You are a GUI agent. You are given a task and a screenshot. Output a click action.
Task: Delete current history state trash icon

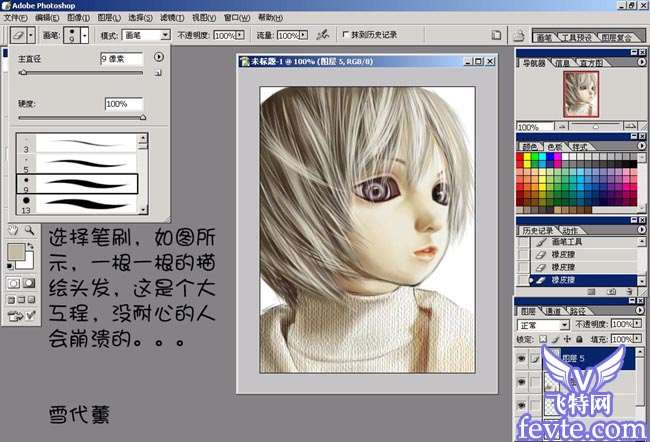coord(629,291)
